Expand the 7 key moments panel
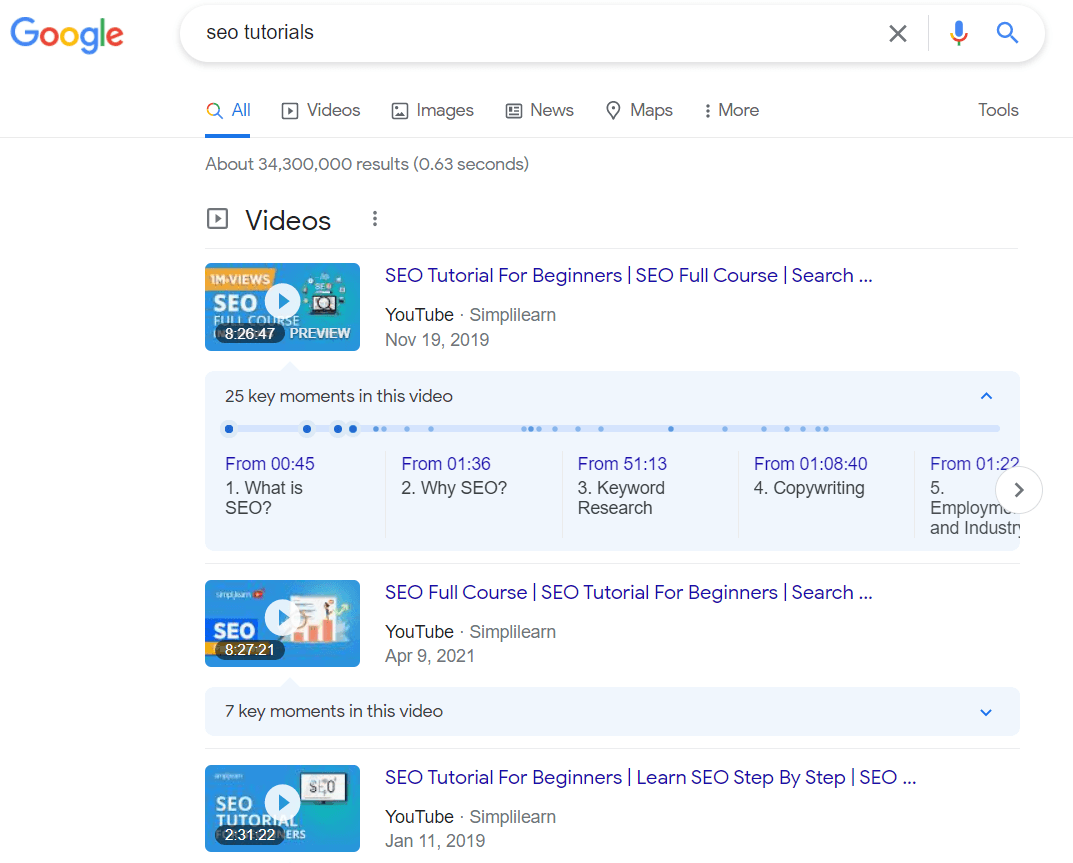1073x863 pixels. pyautogui.click(x=986, y=712)
